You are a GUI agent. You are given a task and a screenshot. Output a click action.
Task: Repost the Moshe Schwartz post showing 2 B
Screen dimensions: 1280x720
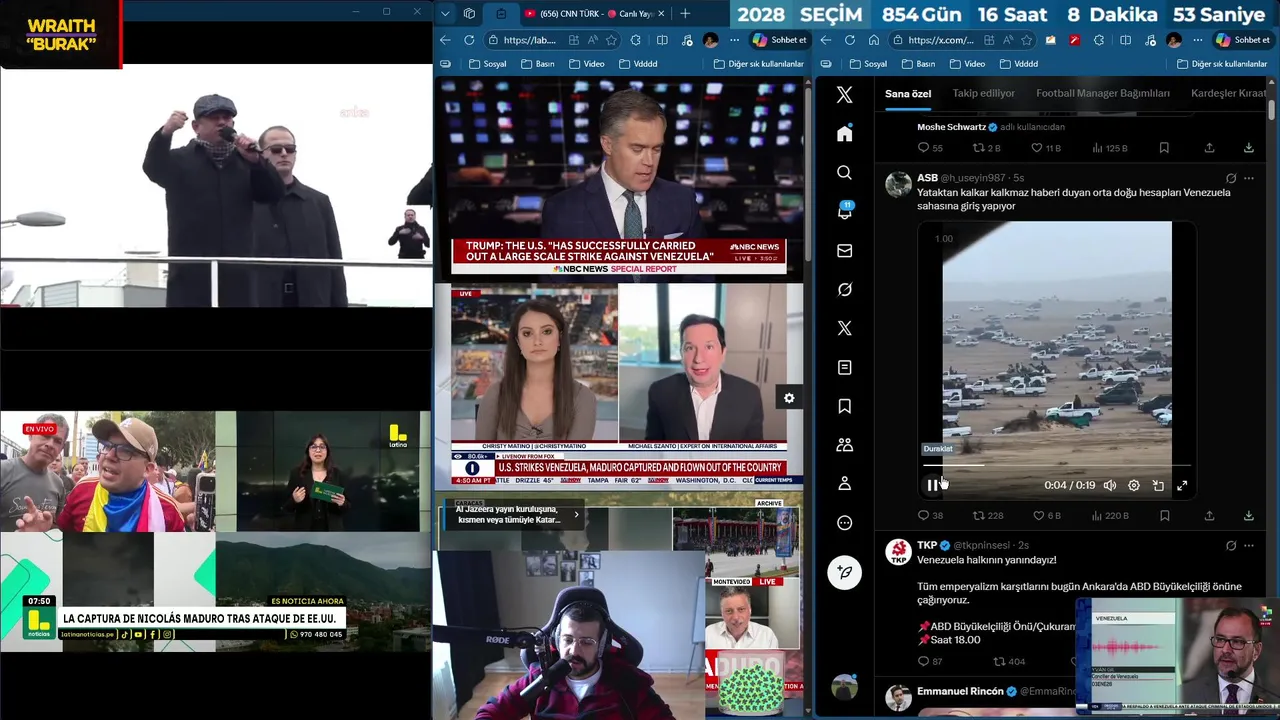pyautogui.click(x=987, y=148)
